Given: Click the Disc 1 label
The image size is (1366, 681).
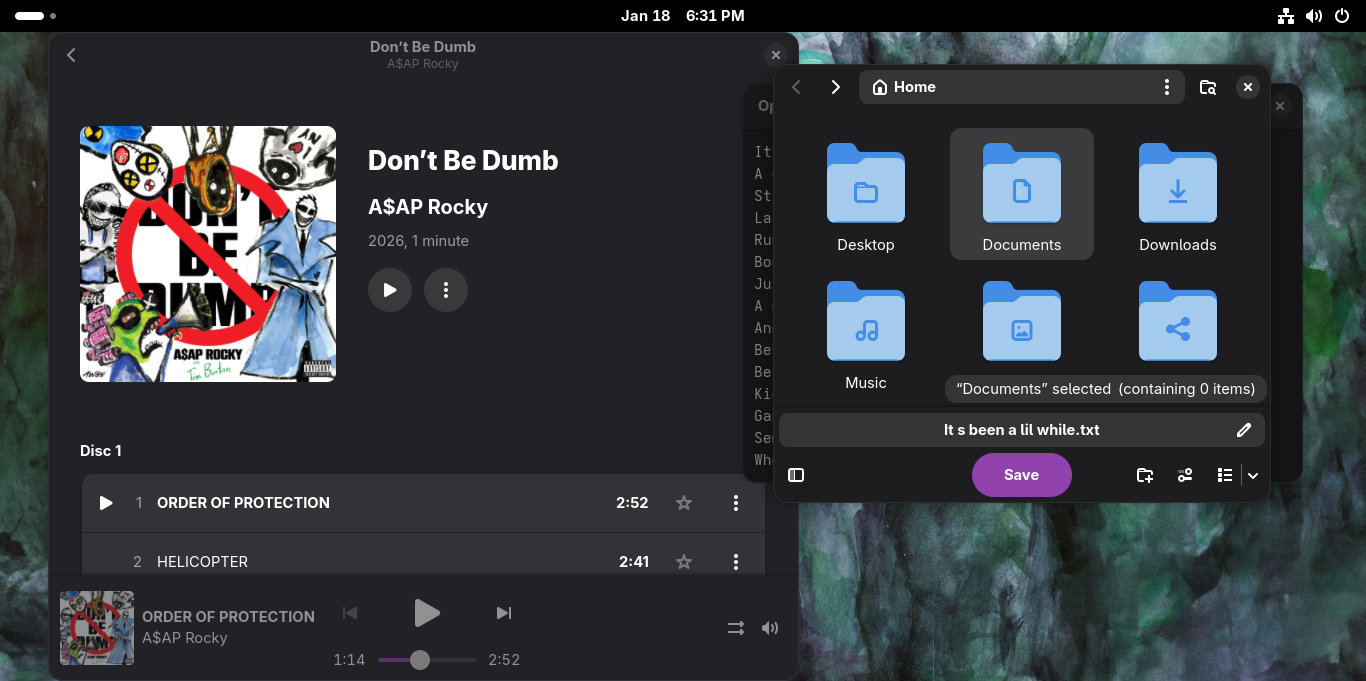Looking at the screenshot, I should coord(101,451).
